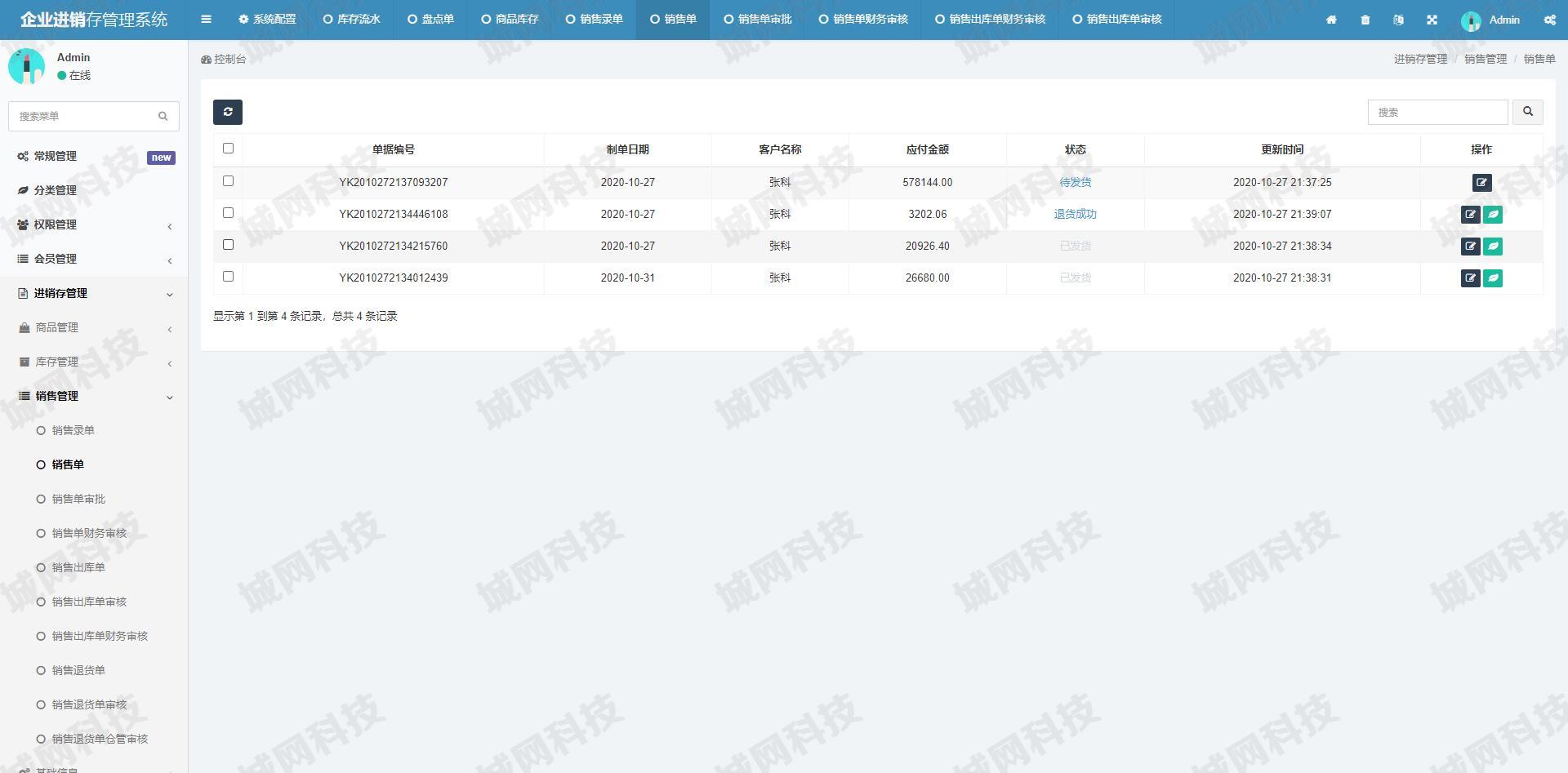Sort by the 应付金额 column header
Viewport: 1568px width, 773px height.
(x=927, y=150)
